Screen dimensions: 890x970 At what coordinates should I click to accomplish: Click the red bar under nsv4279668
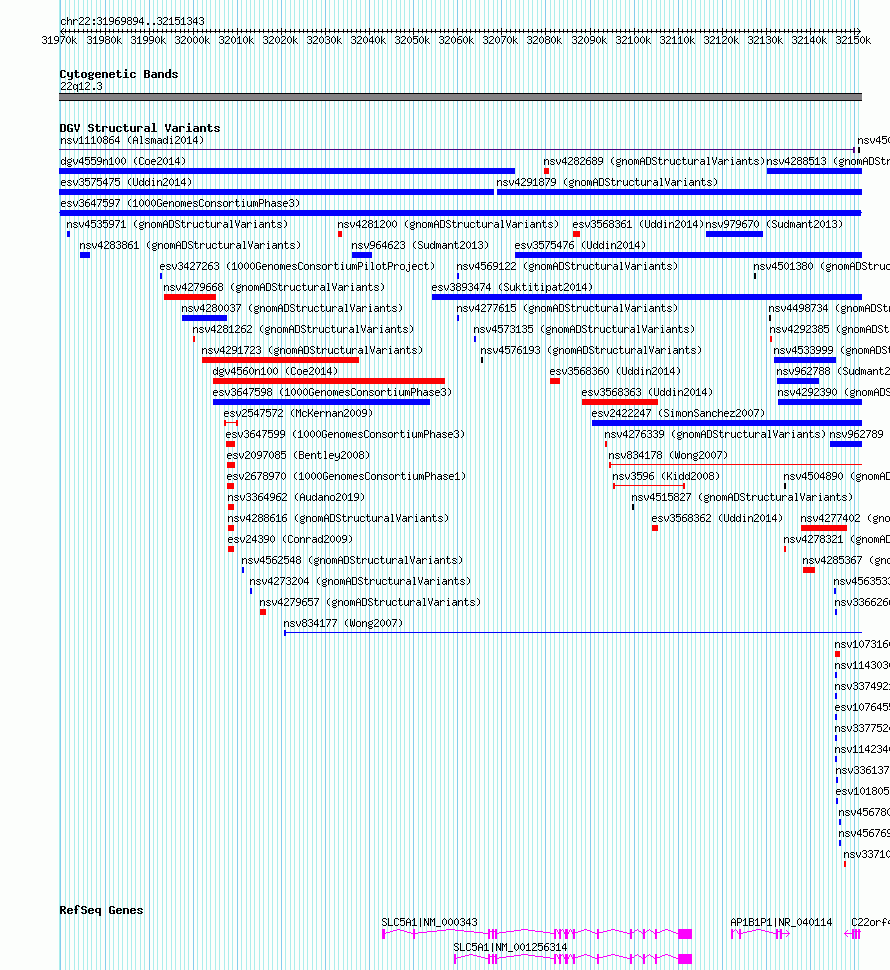pos(190,298)
